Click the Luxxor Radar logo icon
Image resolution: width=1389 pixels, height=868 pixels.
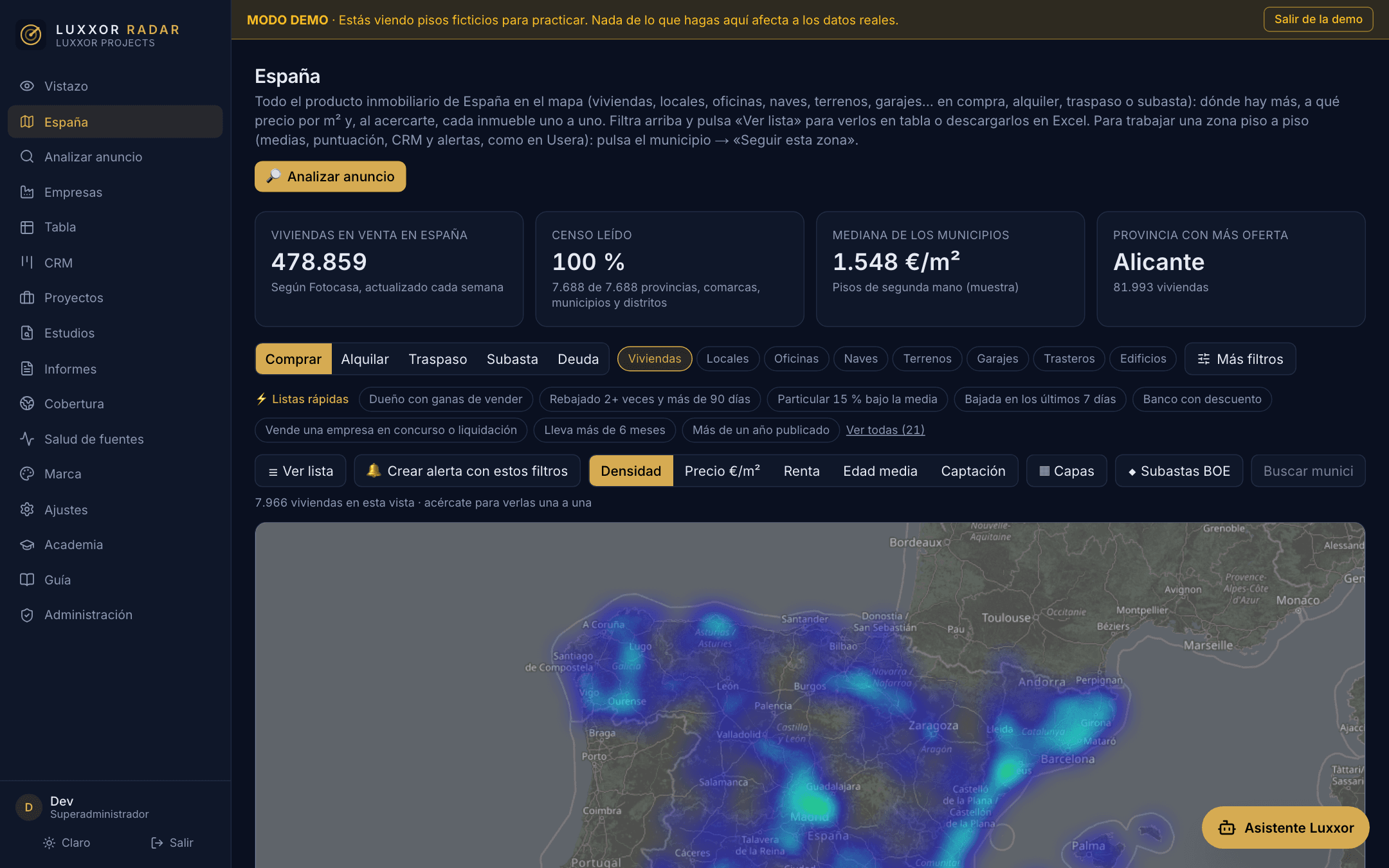[x=31, y=35]
